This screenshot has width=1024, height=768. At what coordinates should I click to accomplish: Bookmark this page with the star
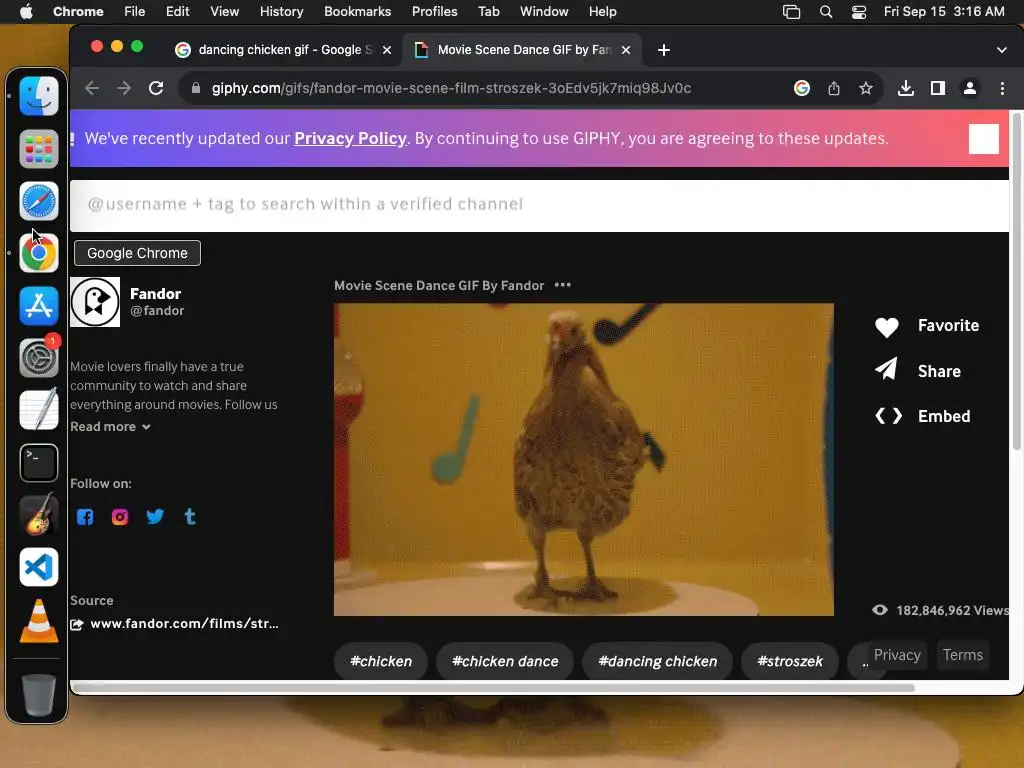pyautogui.click(x=866, y=88)
